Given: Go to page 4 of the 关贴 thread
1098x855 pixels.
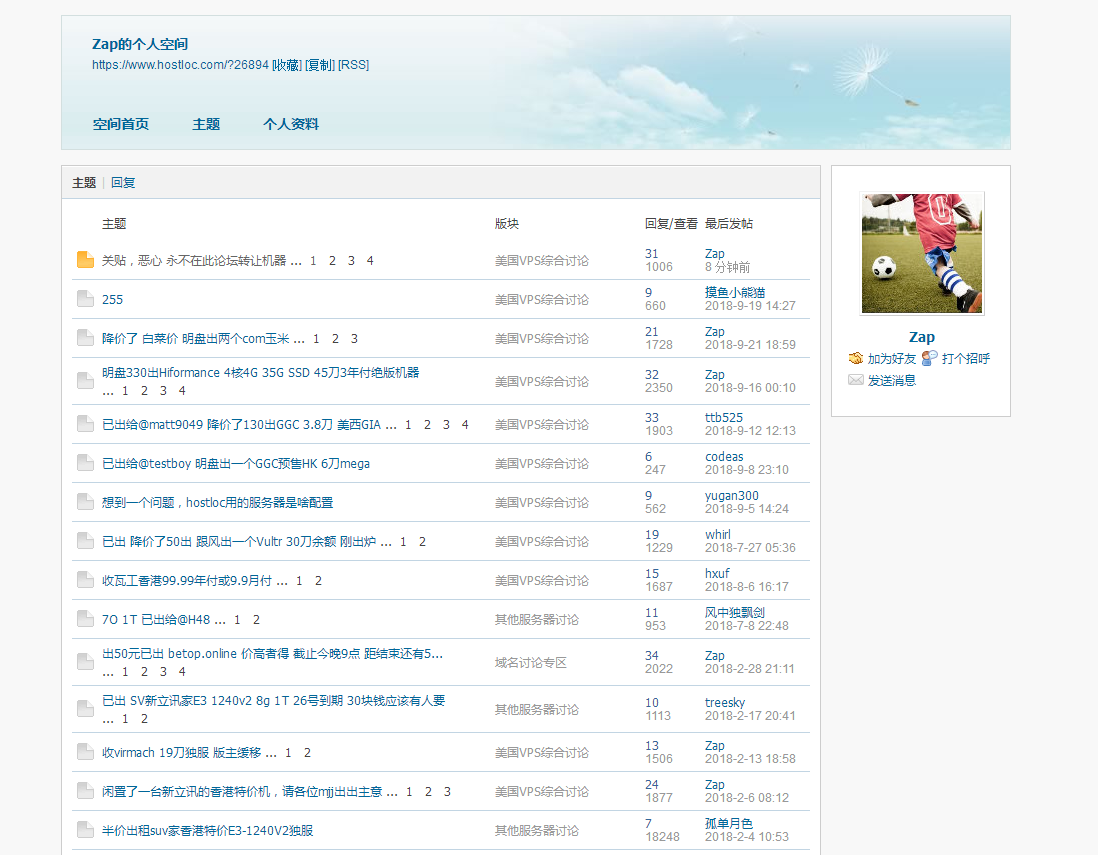Looking at the screenshot, I should 370,260.
